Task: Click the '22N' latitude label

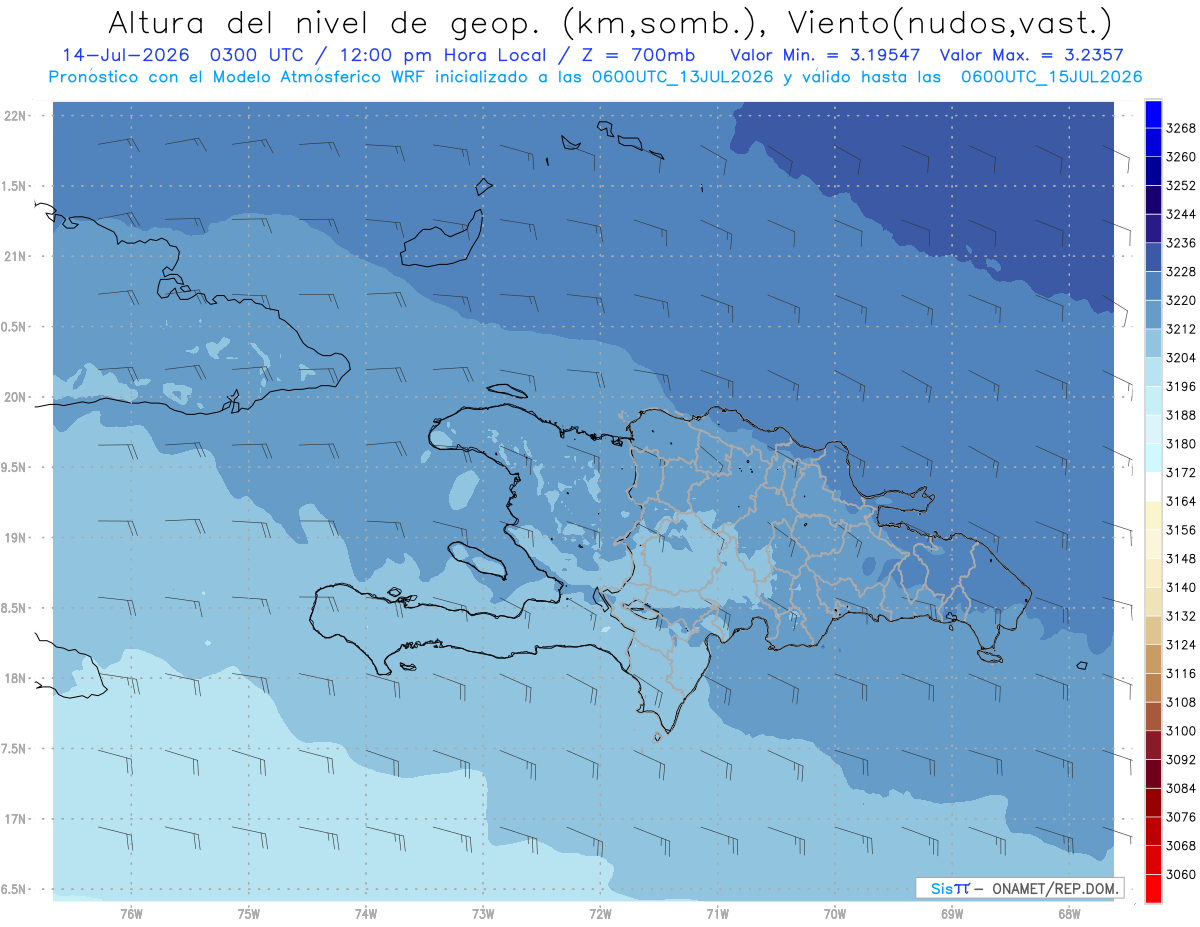Action: click(x=15, y=116)
